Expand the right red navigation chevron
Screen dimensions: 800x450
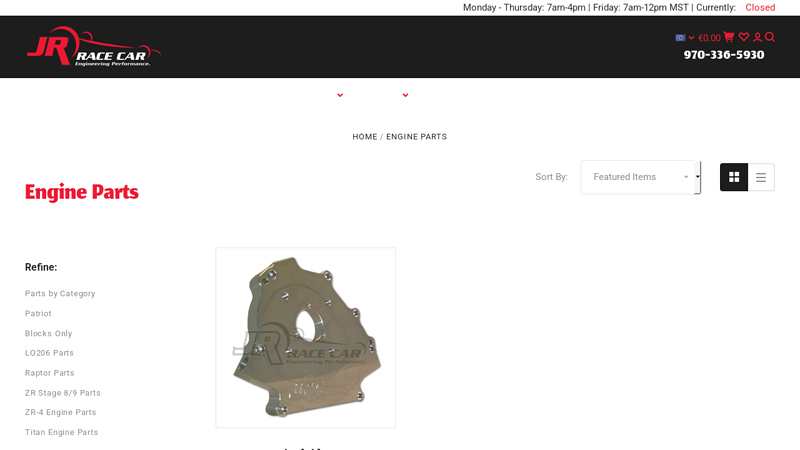coord(405,96)
